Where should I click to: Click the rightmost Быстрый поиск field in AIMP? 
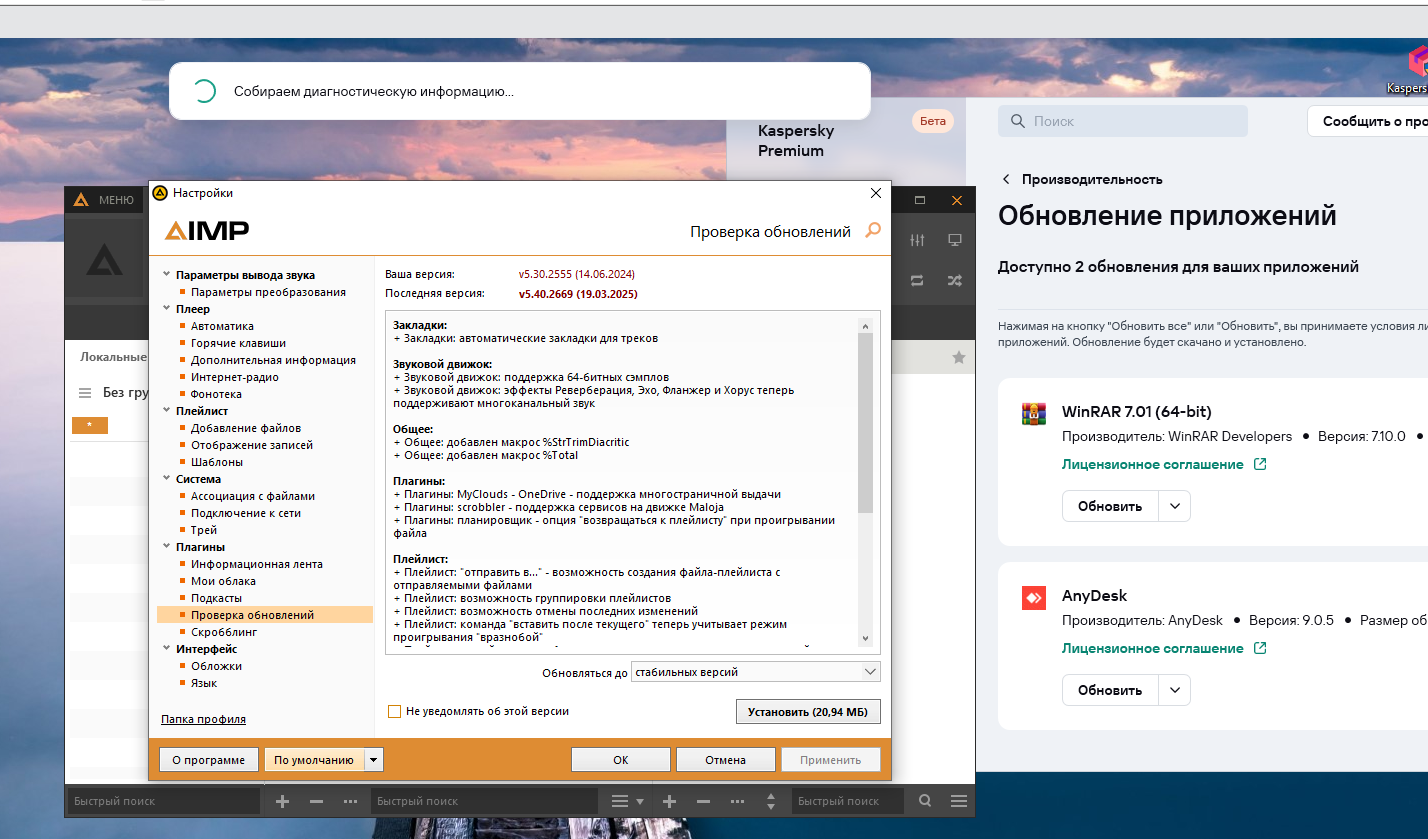847,801
